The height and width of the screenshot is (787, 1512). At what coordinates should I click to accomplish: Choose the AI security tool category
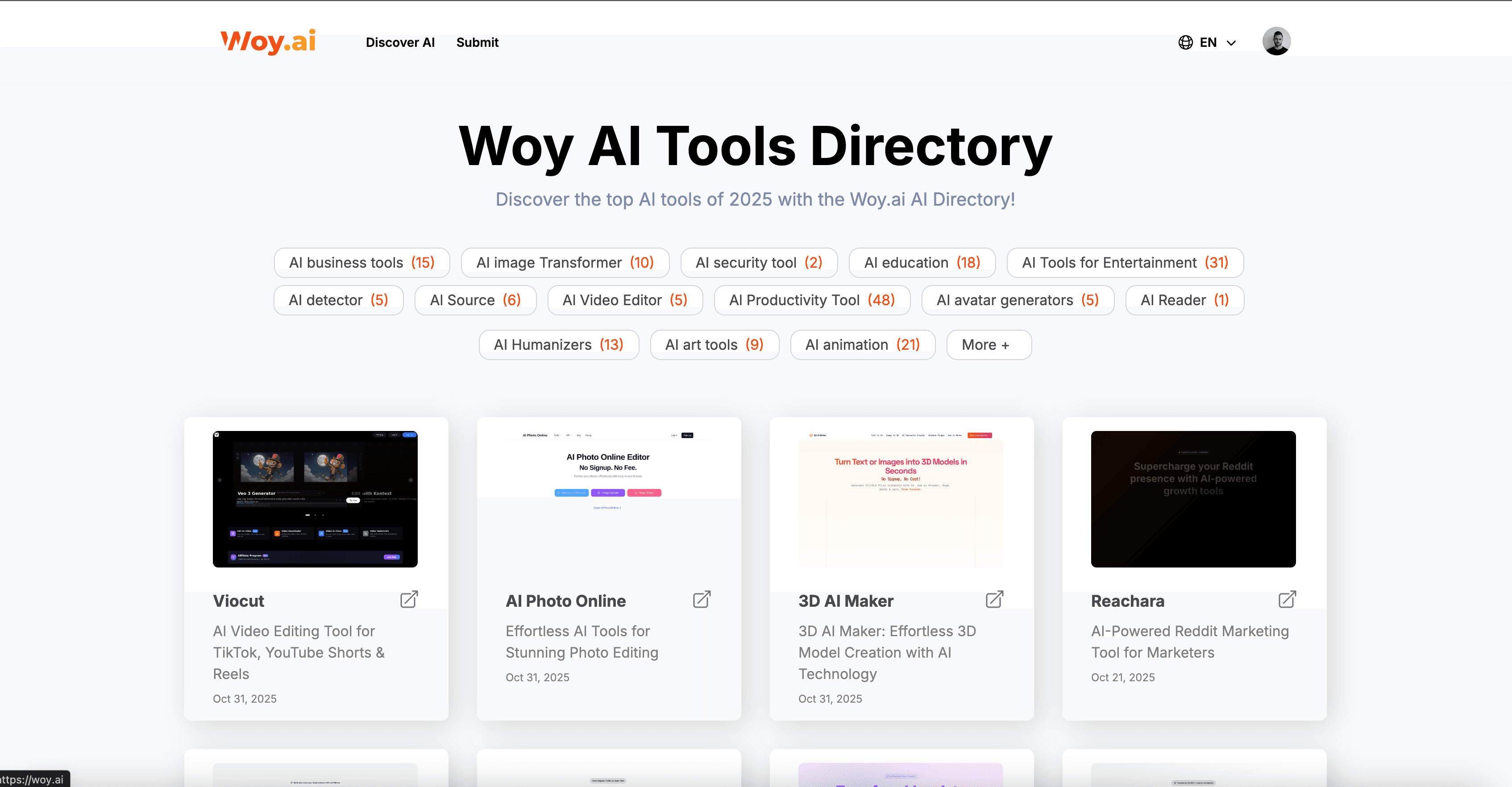pyautogui.click(x=759, y=262)
